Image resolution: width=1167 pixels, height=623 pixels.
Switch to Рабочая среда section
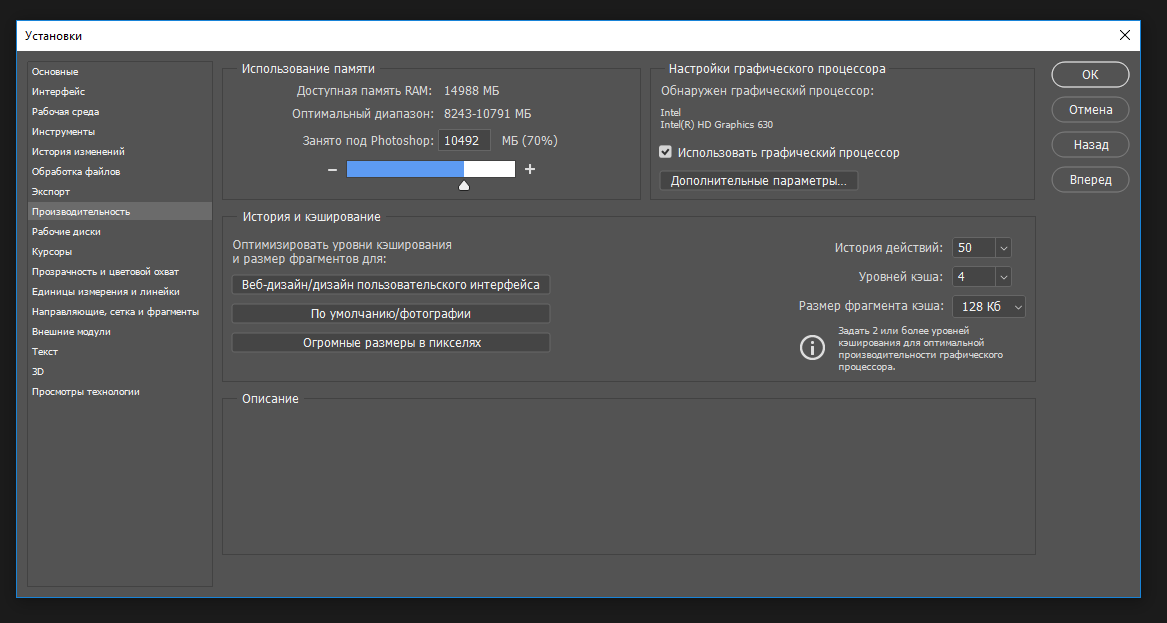(x=120, y=112)
